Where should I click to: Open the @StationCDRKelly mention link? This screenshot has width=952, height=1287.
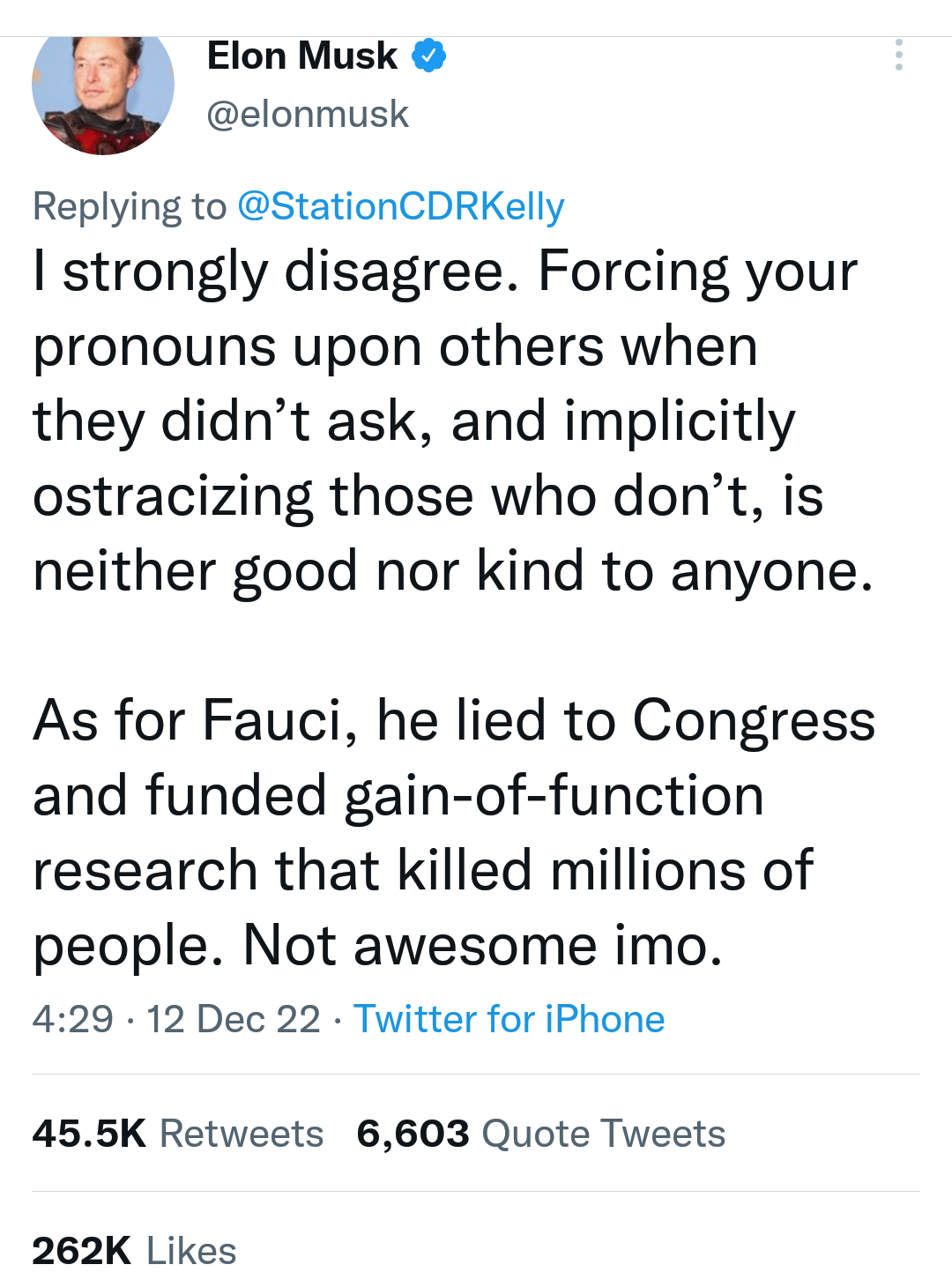tap(401, 206)
